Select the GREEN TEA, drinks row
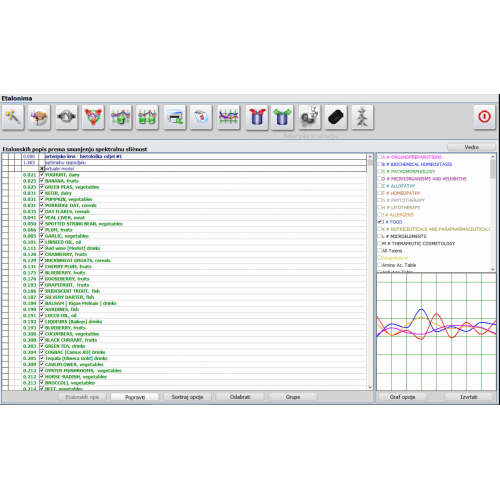 (x=184, y=346)
